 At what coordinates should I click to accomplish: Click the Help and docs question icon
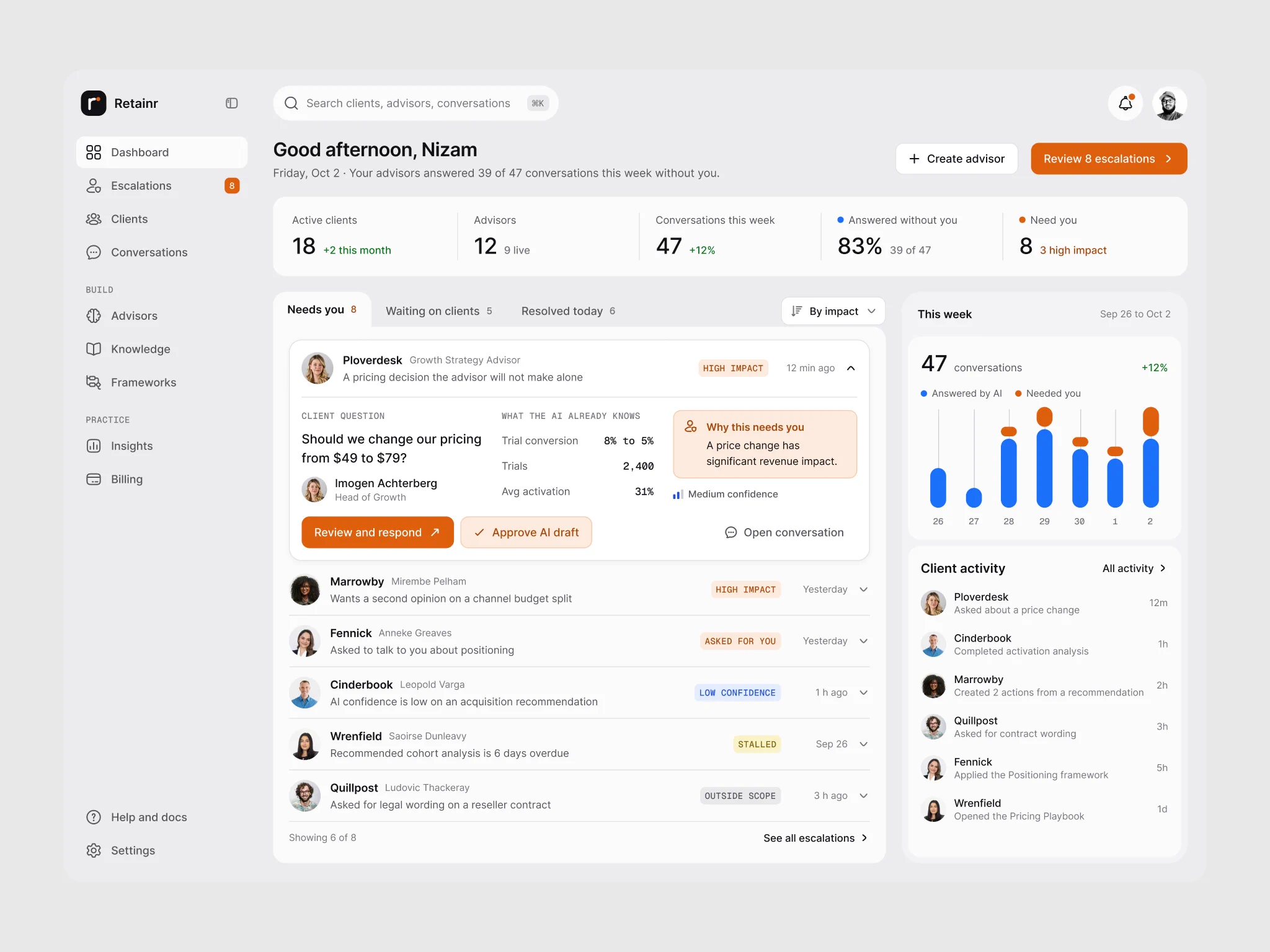[x=94, y=818]
